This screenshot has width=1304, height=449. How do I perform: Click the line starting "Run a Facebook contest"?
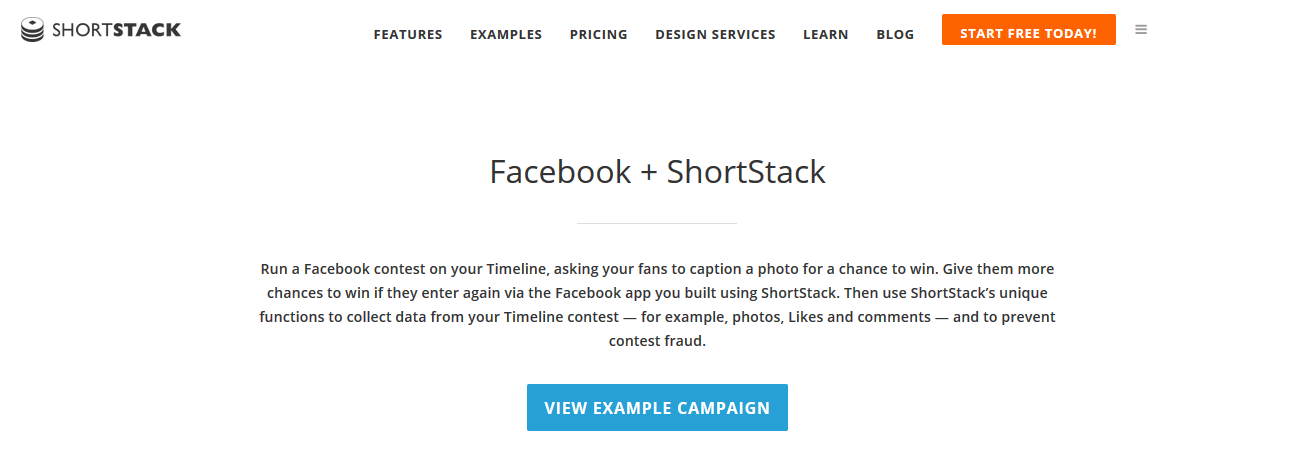(657, 269)
